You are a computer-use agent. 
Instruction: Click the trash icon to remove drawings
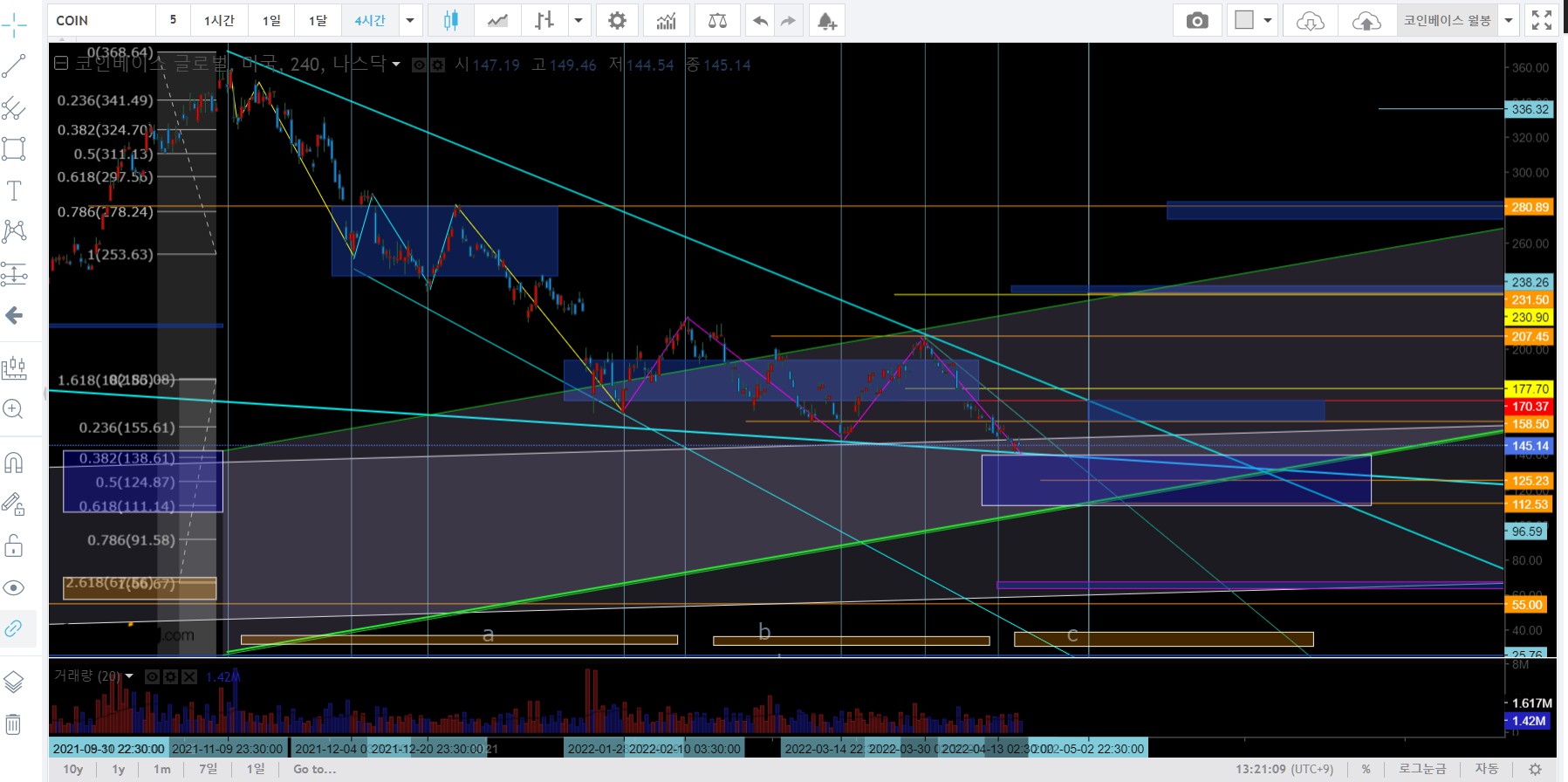[x=14, y=724]
